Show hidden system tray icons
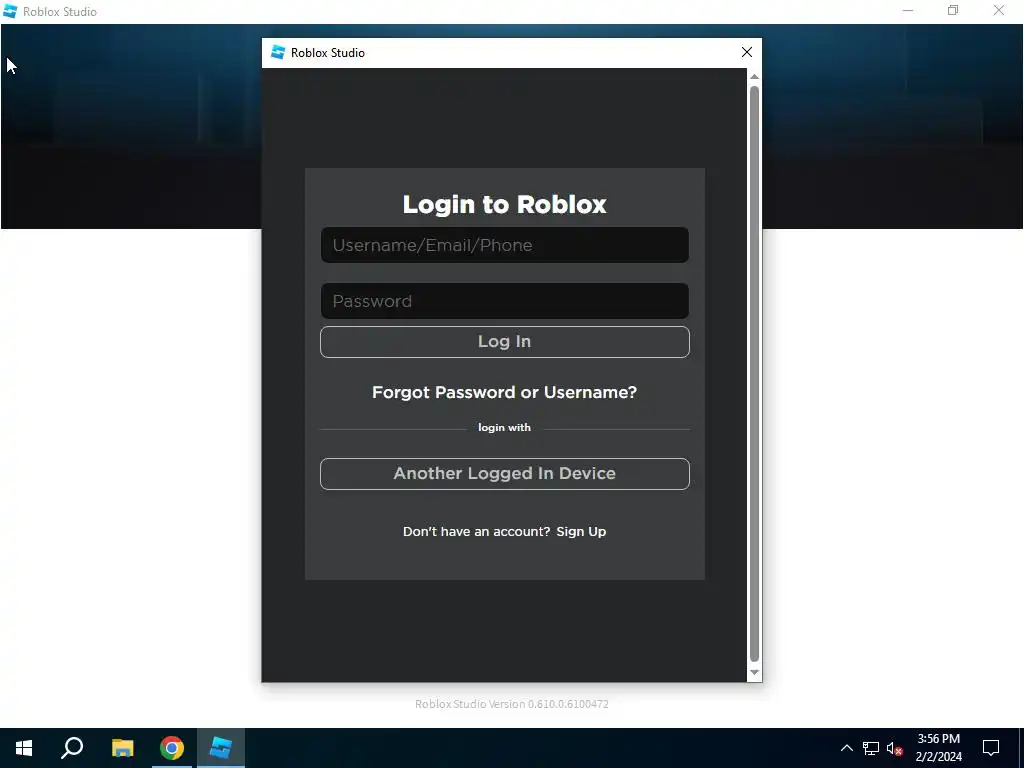The height and width of the screenshot is (768, 1024). [x=846, y=748]
